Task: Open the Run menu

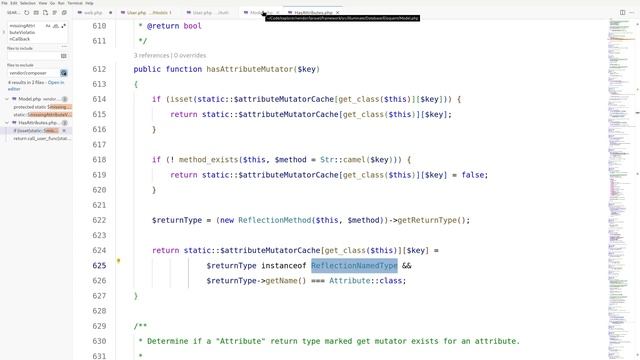Action: click(61, 3)
